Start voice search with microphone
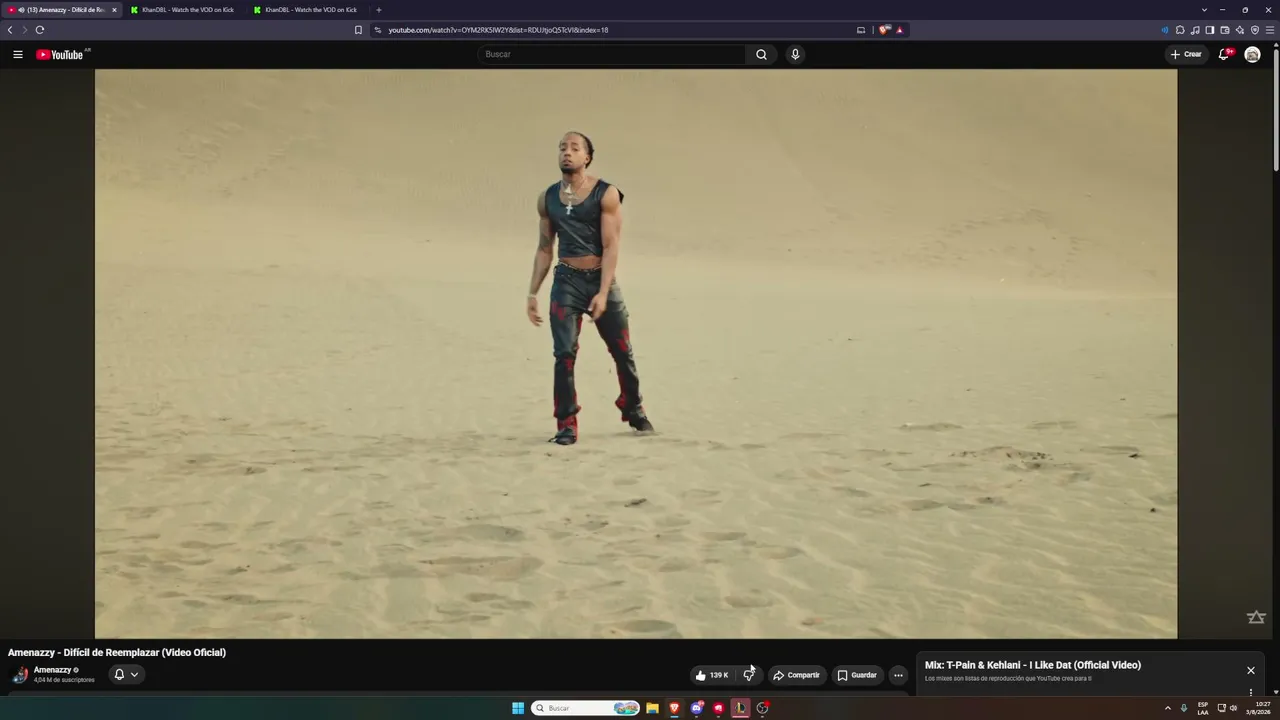Screen dimensions: 1280x720 click(x=795, y=54)
